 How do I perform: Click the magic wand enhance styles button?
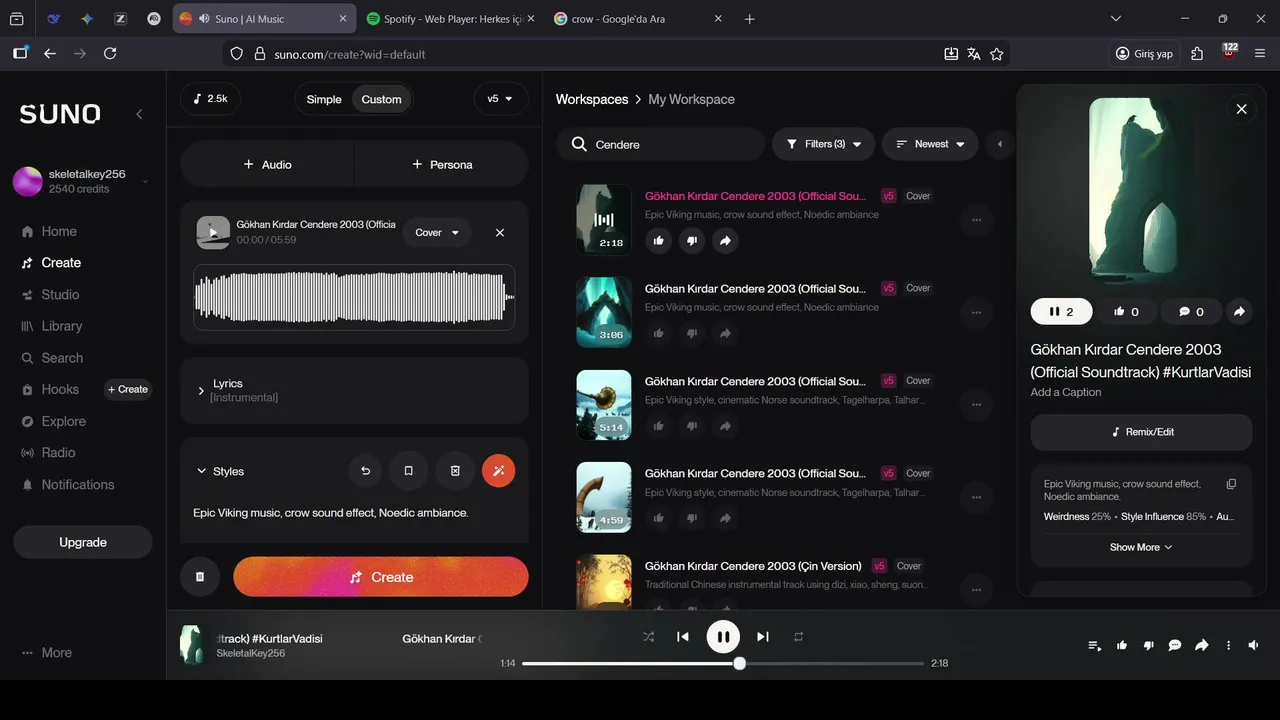coord(499,471)
